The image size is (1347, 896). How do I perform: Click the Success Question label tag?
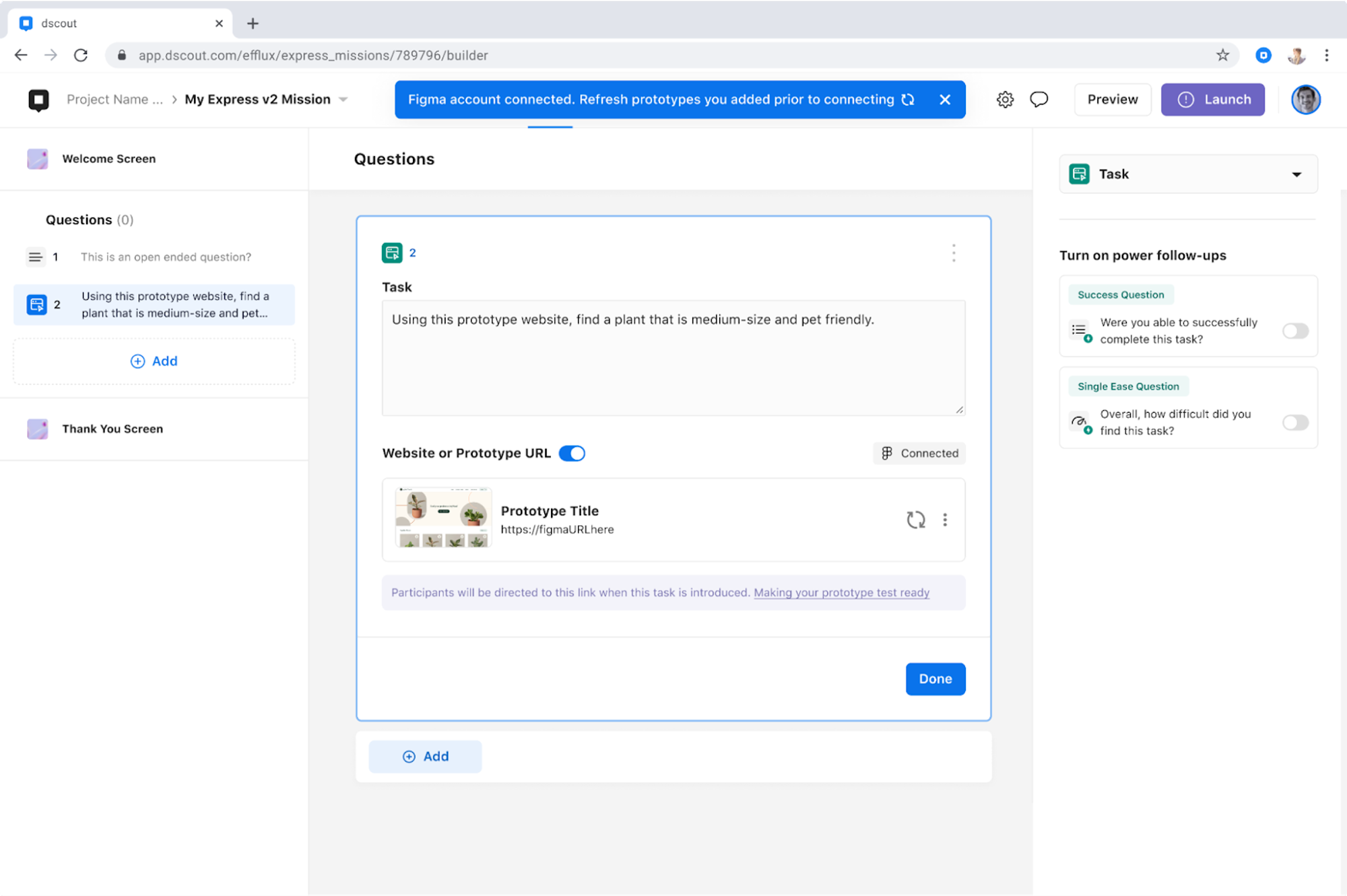(x=1121, y=295)
